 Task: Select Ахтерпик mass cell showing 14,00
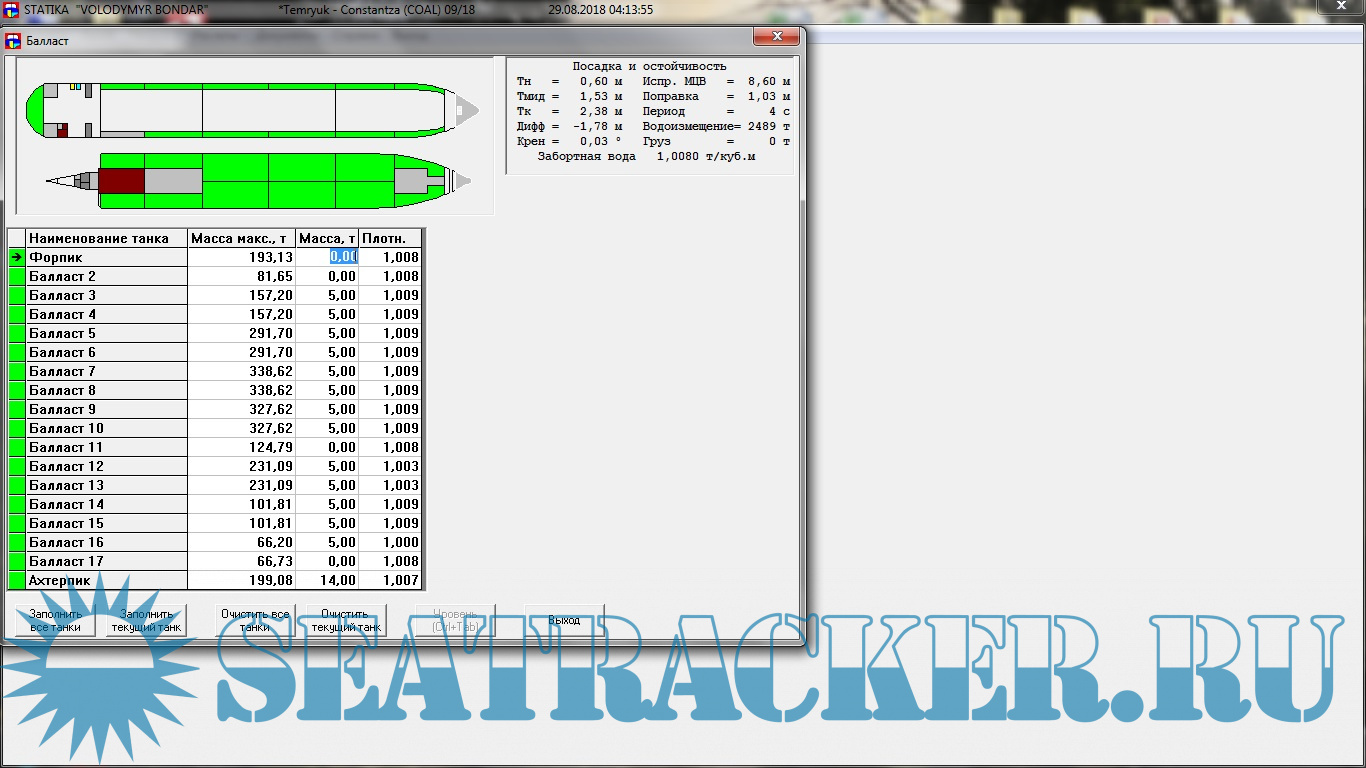click(328, 580)
